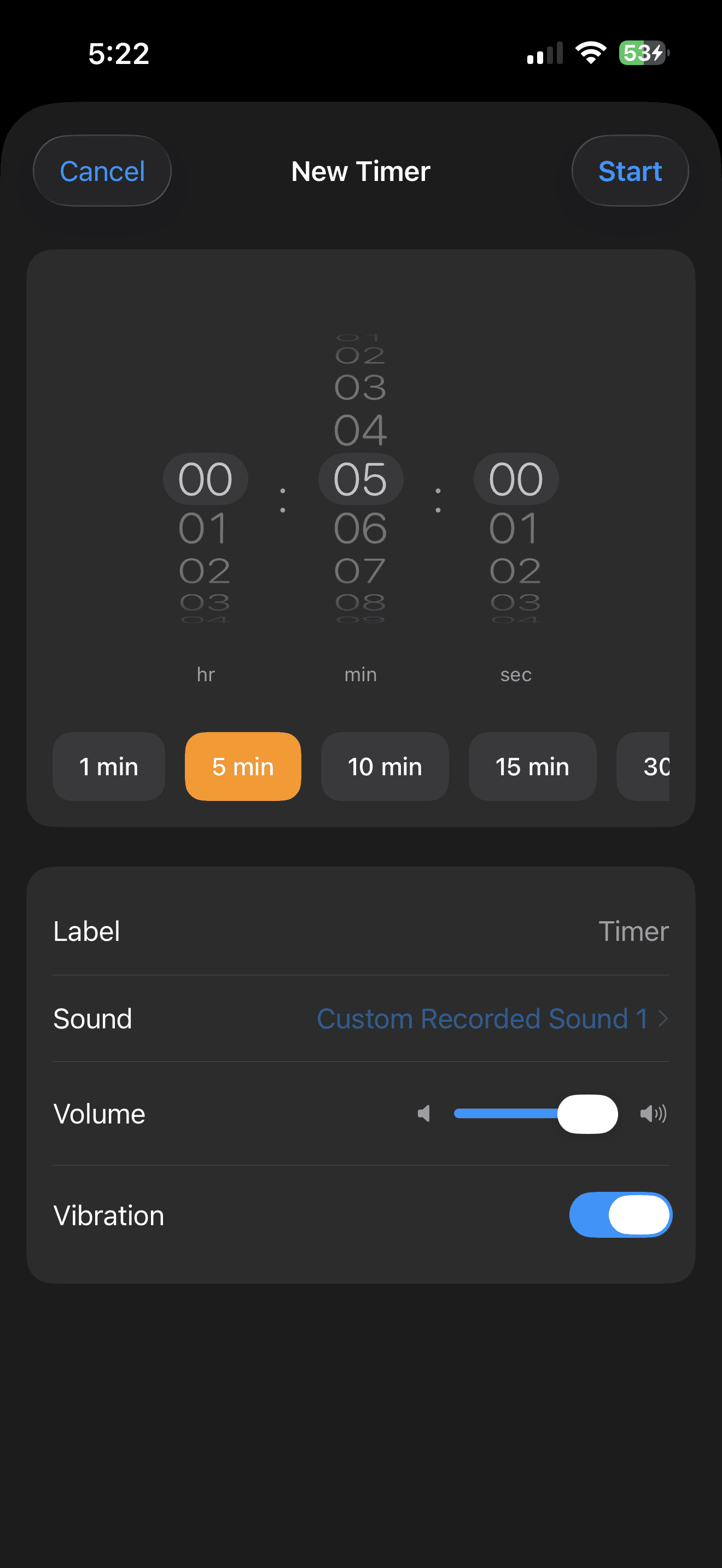The width and height of the screenshot is (722, 1568).
Task: Tap the 5:22 clock in status bar
Action: click(119, 54)
